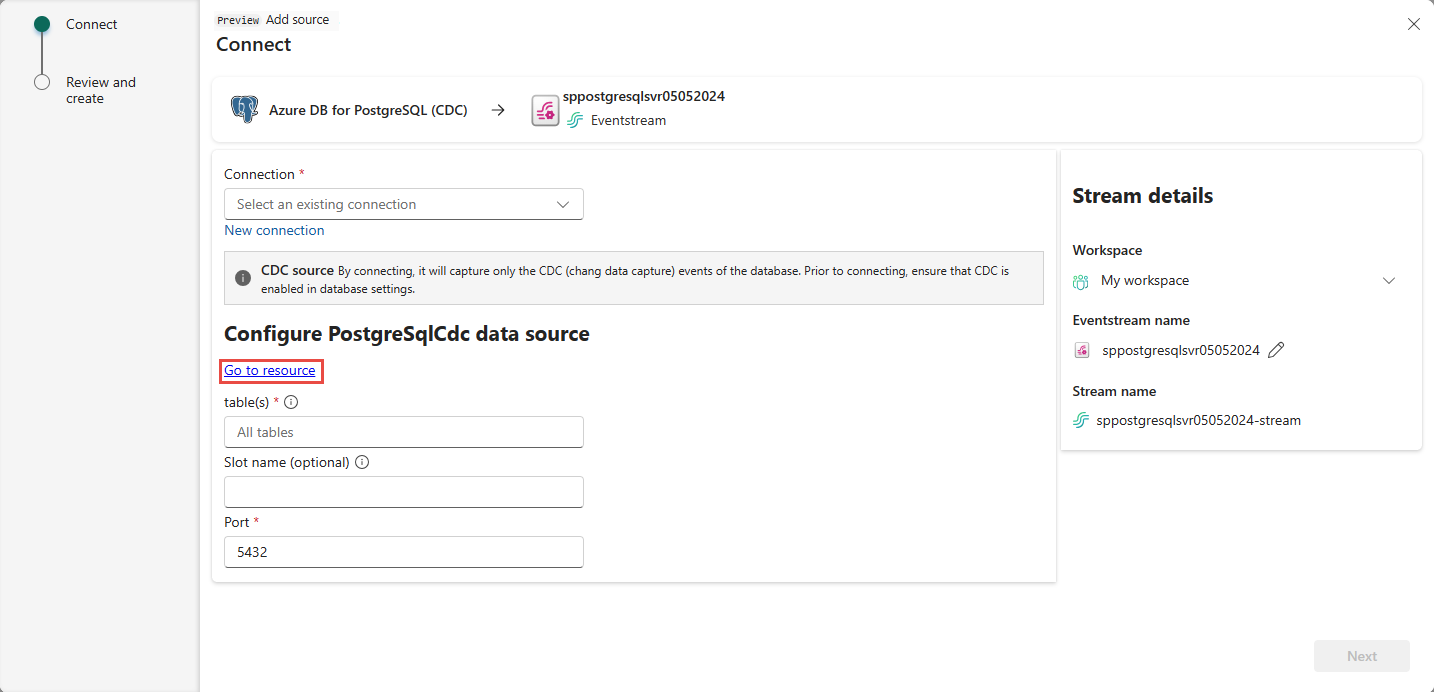Click the table(s) input field
This screenshot has height=692, width=1434.
click(404, 432)
